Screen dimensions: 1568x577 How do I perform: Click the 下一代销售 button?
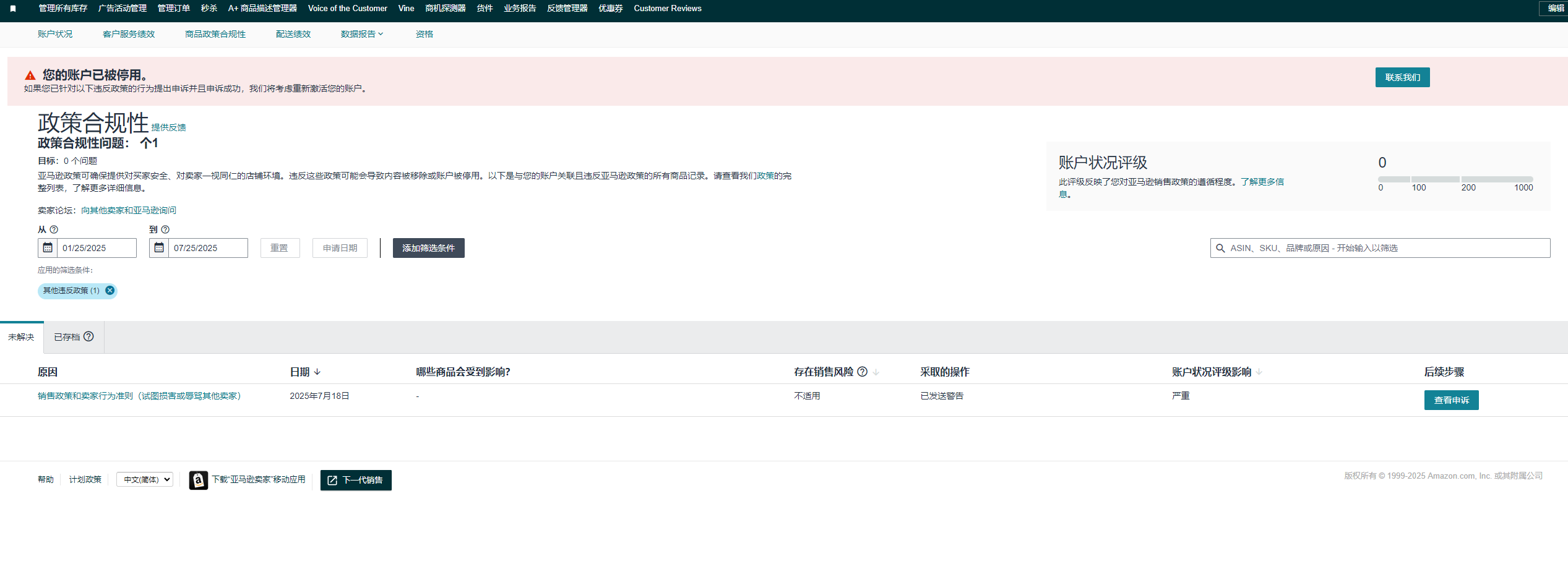356,480
